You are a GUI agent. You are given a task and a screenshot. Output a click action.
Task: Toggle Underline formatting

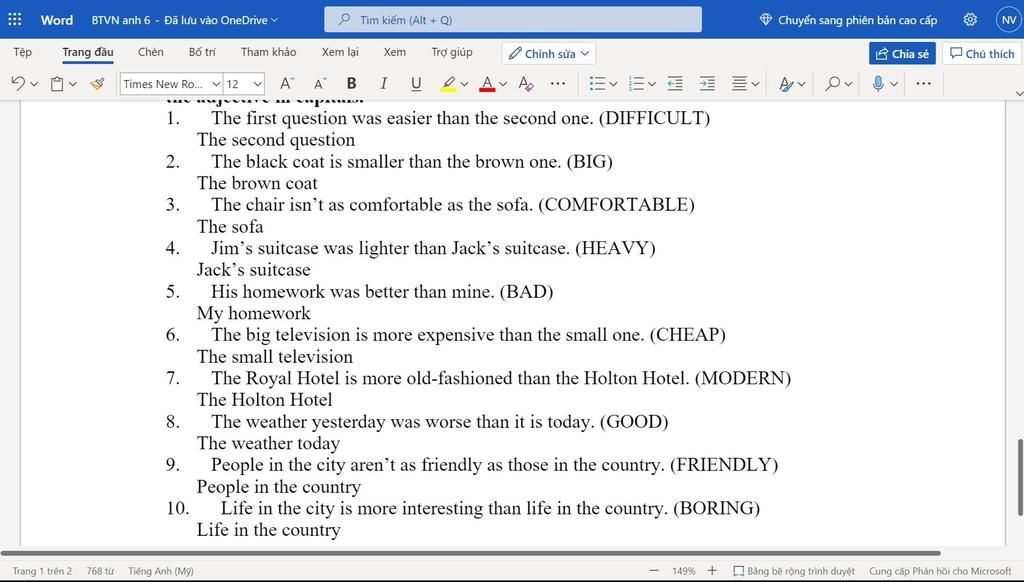point(416,84)
